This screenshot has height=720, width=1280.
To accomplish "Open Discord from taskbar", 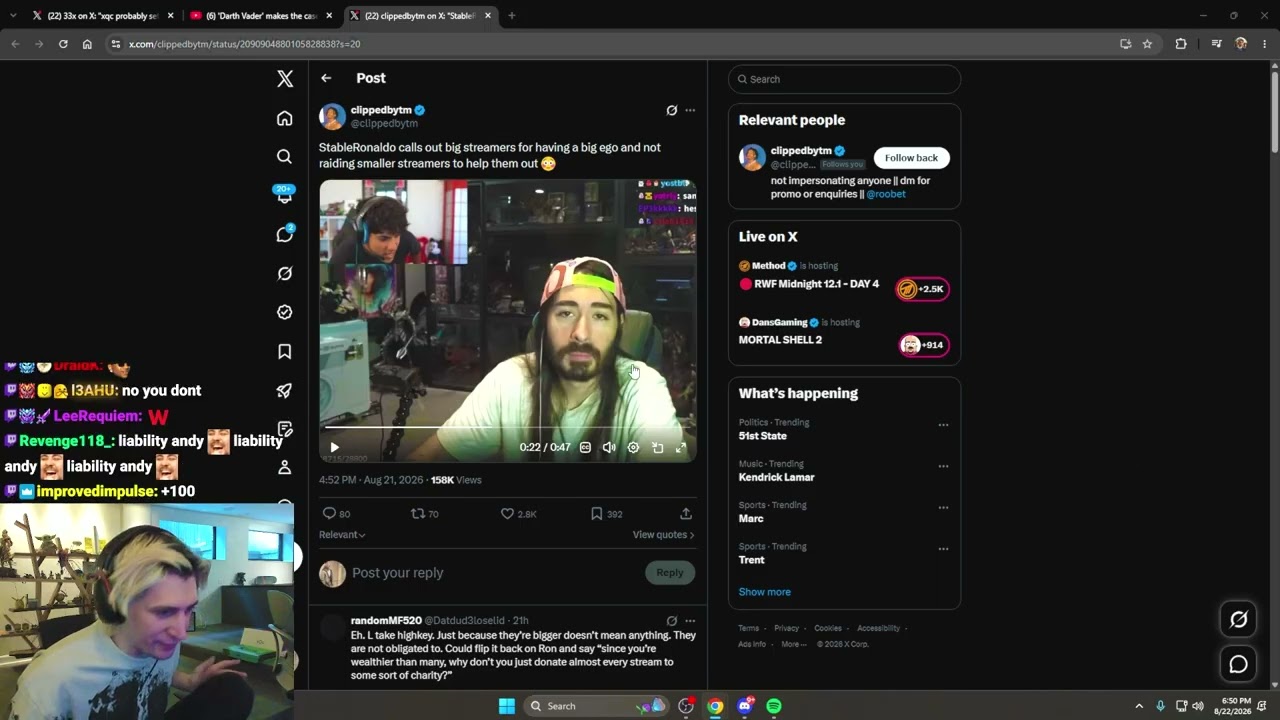I will (x=744, y=706).
